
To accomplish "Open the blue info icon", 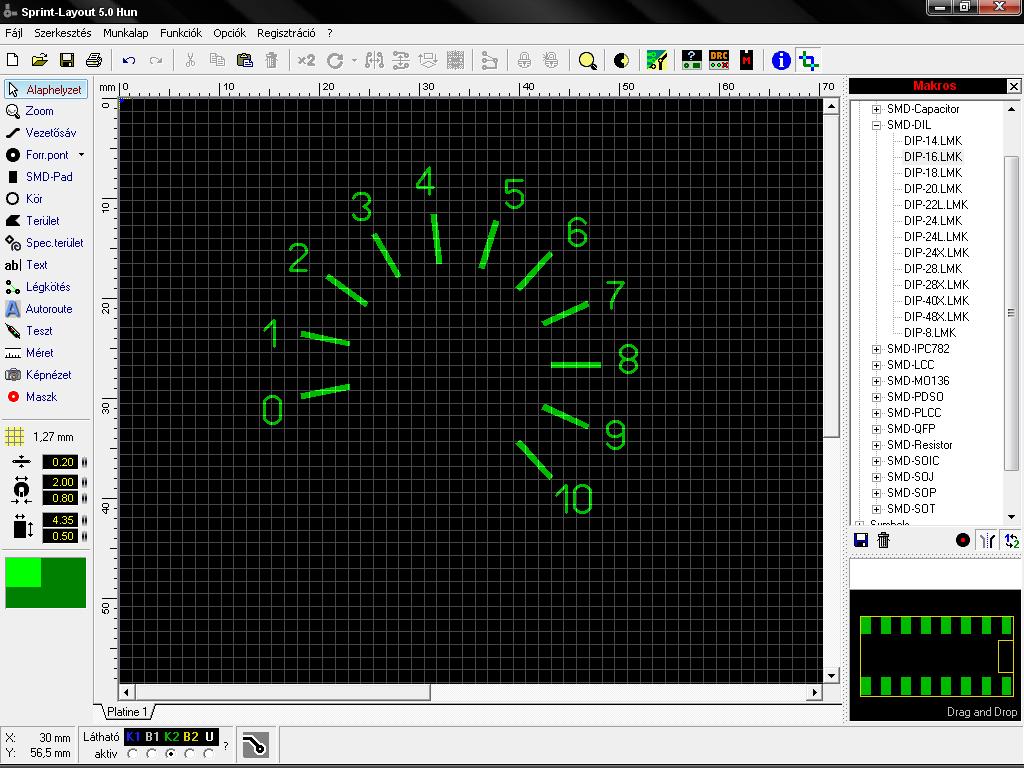I will 781,61.
